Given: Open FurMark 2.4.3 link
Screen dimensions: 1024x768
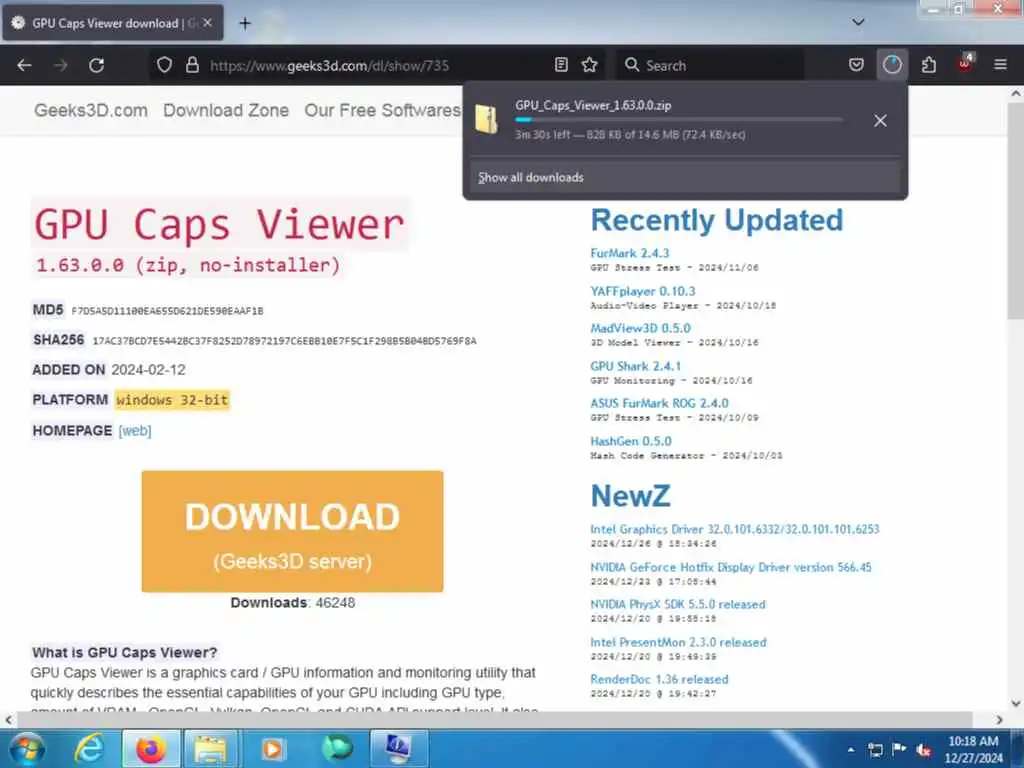Looking at the screenshot, I should pyautogui.click(x=630, y=253).
